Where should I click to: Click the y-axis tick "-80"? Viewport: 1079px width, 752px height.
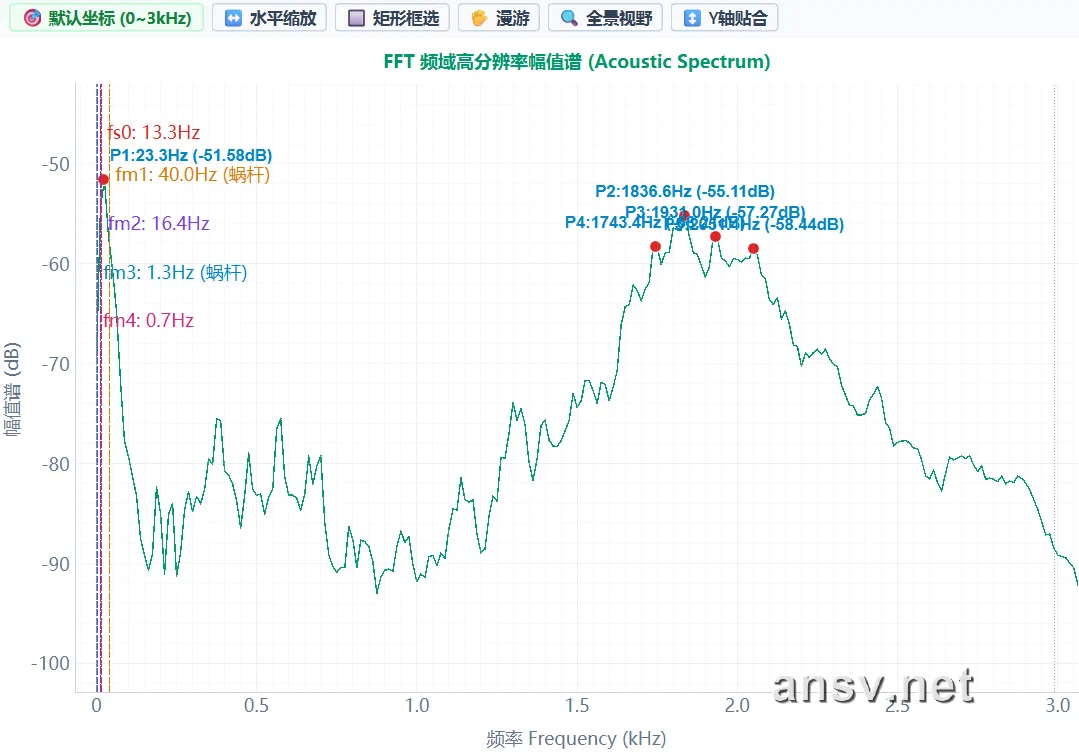(56, 464)
